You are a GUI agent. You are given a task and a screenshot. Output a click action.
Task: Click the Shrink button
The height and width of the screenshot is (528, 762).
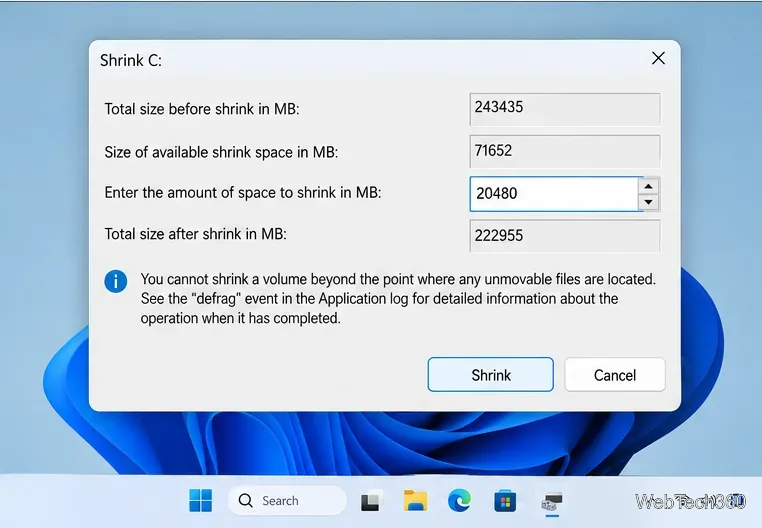coord(490,374)
